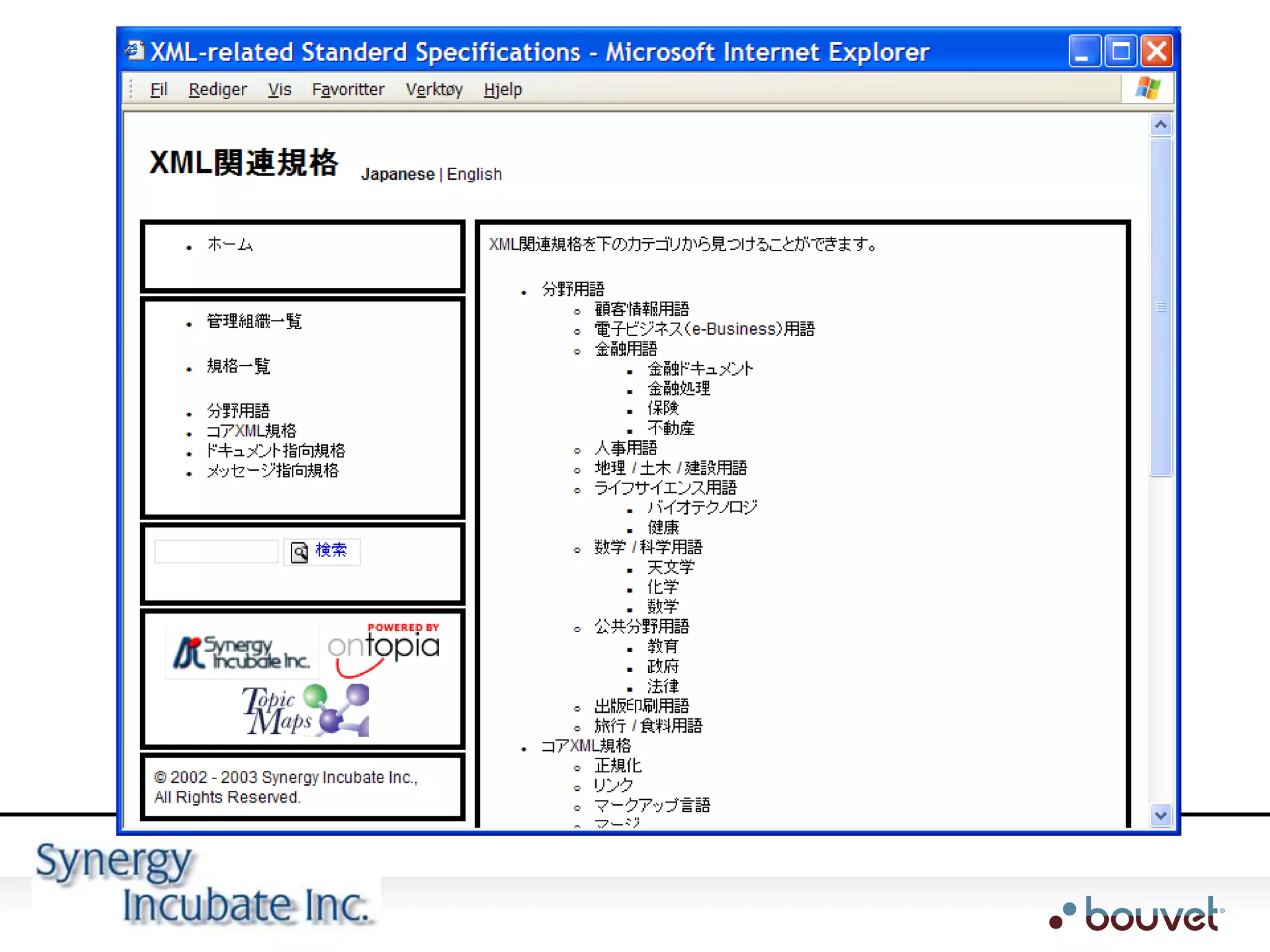The image size is (1270, 952).
Task: Maximize the Internet Explorer window
Action: (x=1121, y=51)
